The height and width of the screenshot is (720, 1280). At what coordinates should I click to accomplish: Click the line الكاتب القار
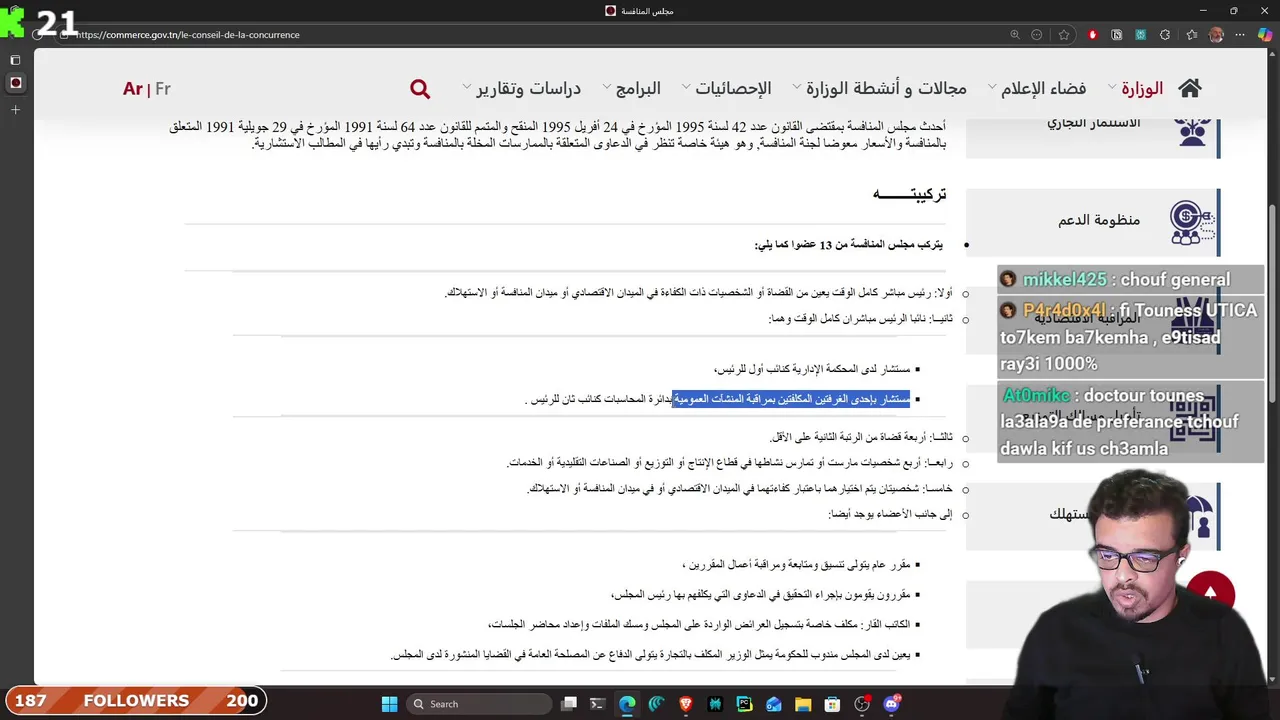[x=699, y=625]
